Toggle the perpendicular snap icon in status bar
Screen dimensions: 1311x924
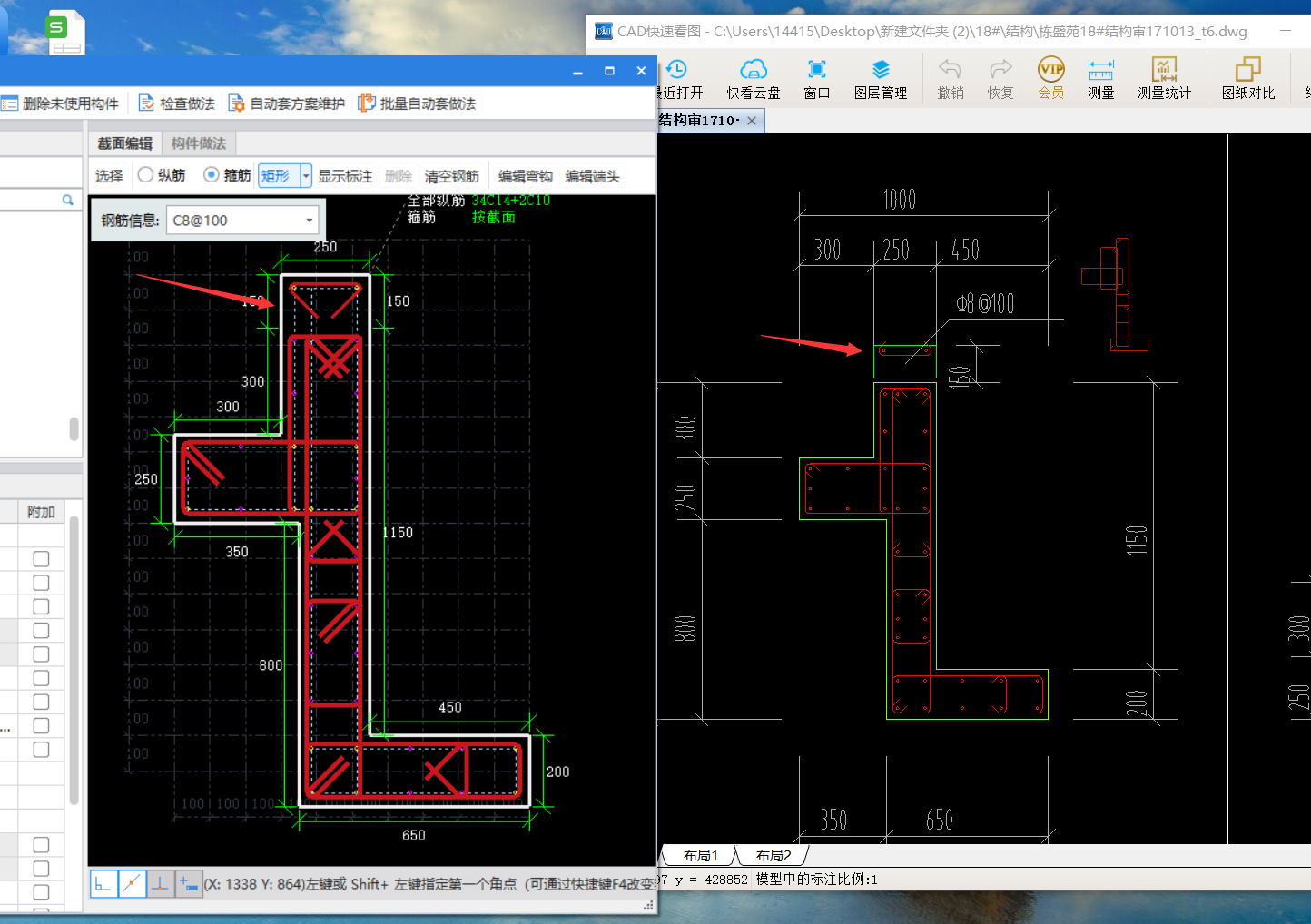pos(160,883)
